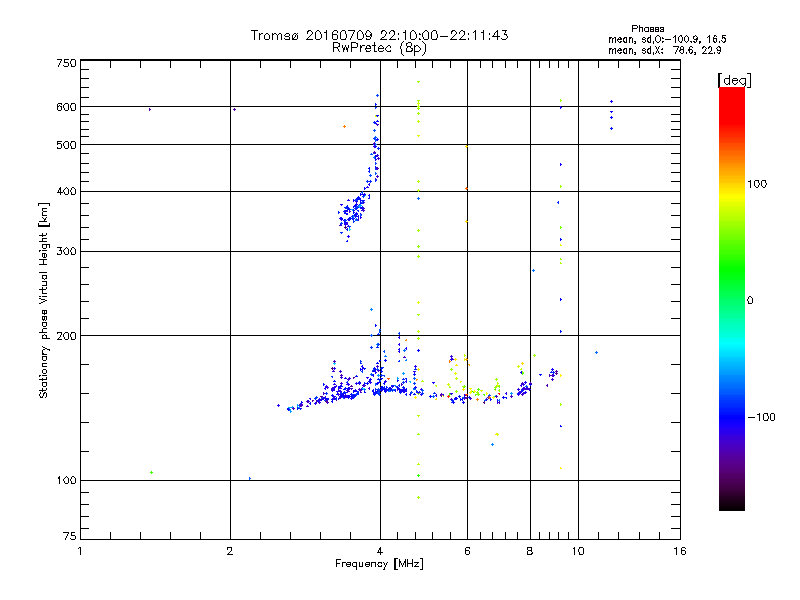Click the '16' frequency axis tick label
800x600 pixels.
tap(680, 551)
